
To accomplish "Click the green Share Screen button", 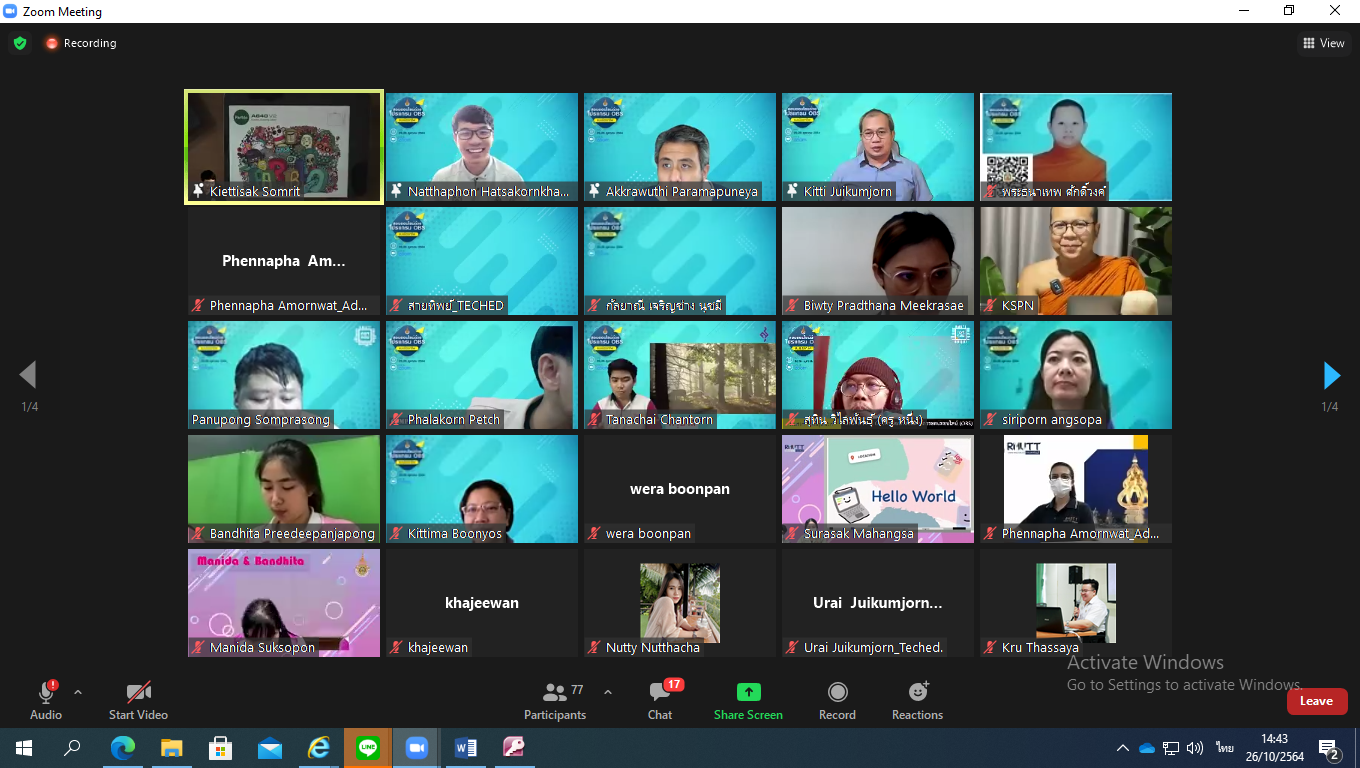I will 748,700.
